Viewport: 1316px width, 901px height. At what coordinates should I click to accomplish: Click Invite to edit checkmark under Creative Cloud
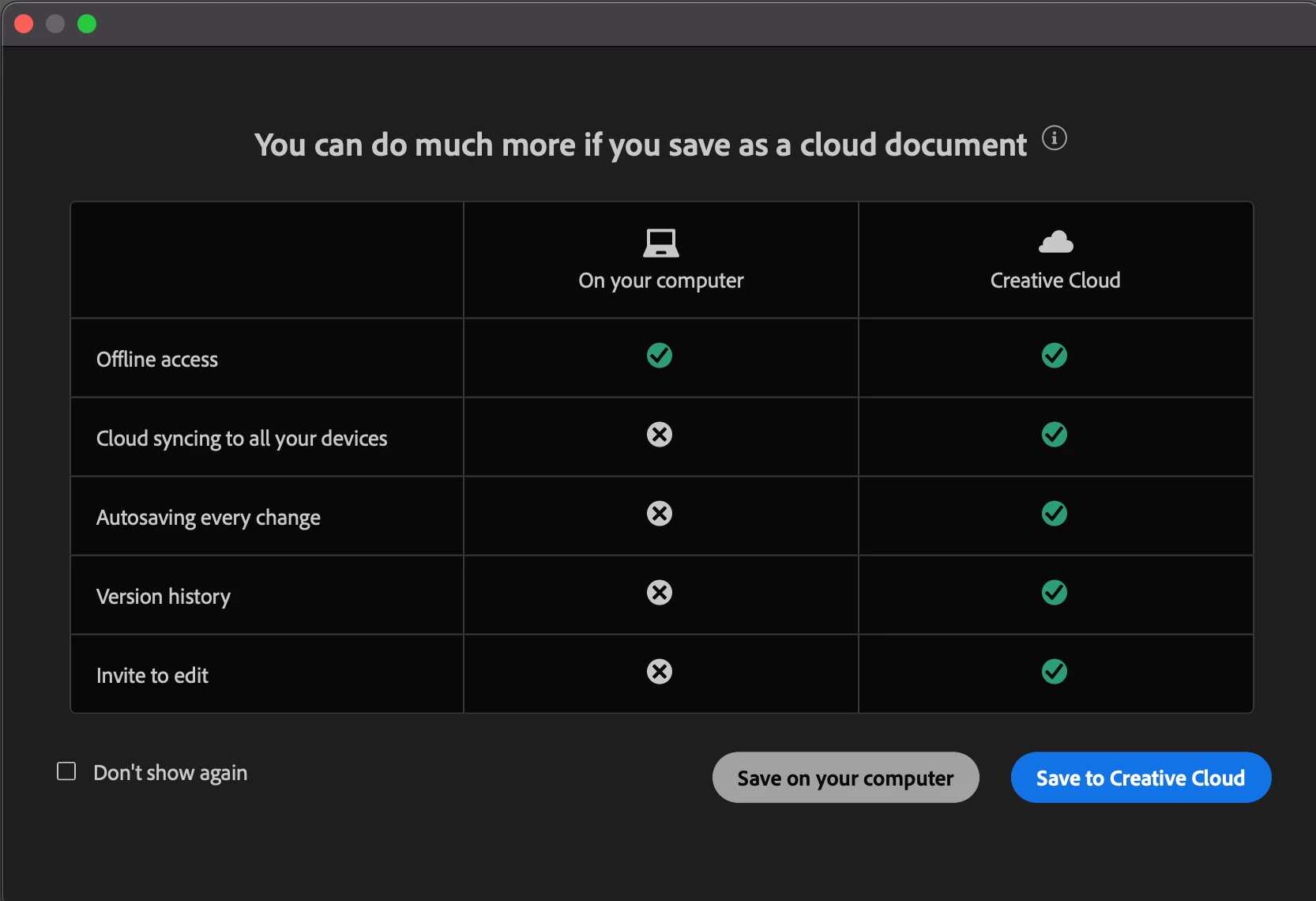click(1055, 672)
